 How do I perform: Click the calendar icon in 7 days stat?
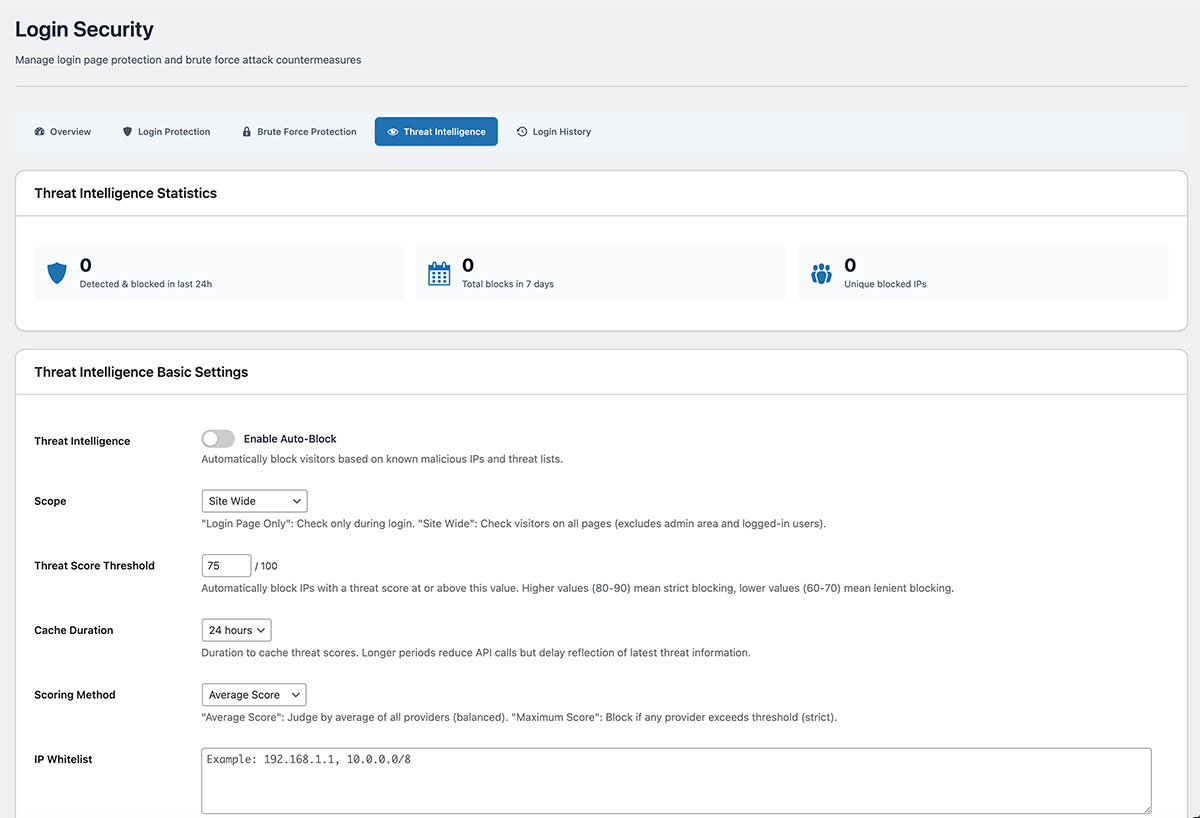pyautogui.click(x=439, y=274)
